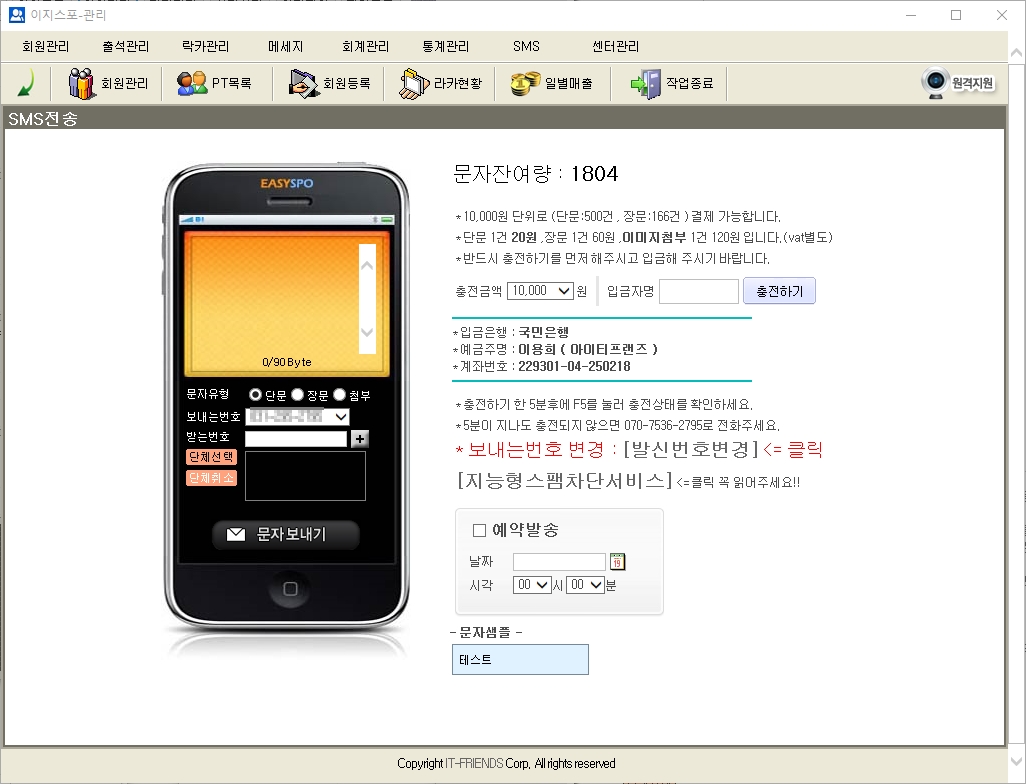Click the 받는번호 input field
The width and height of the screenshot is (1026, 784).
pos(296,438)
